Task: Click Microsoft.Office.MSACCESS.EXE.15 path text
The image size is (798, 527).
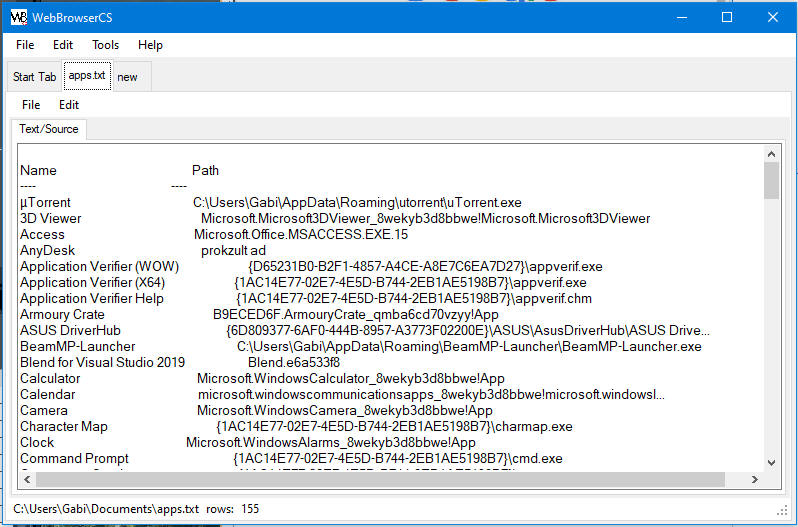Action: click(301, 235)
